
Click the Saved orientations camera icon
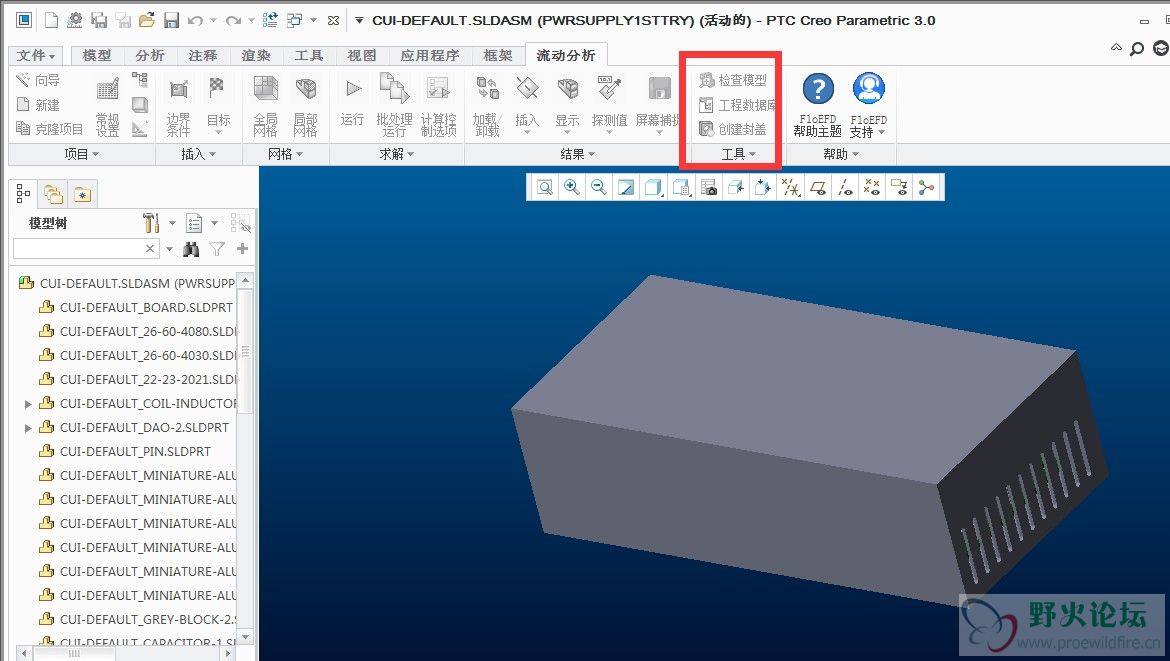(x=709, y=187)
